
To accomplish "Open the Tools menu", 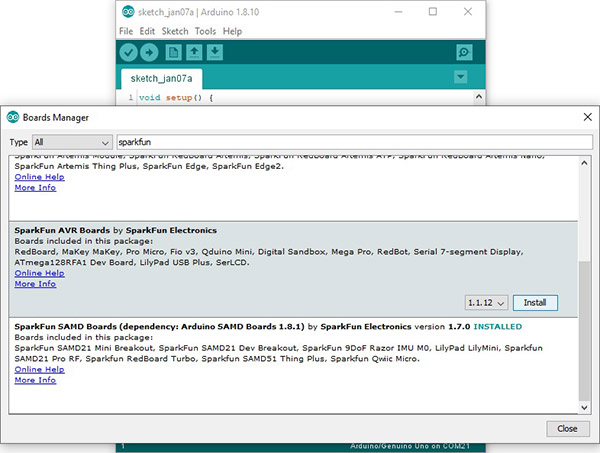I will click(205, 31).
